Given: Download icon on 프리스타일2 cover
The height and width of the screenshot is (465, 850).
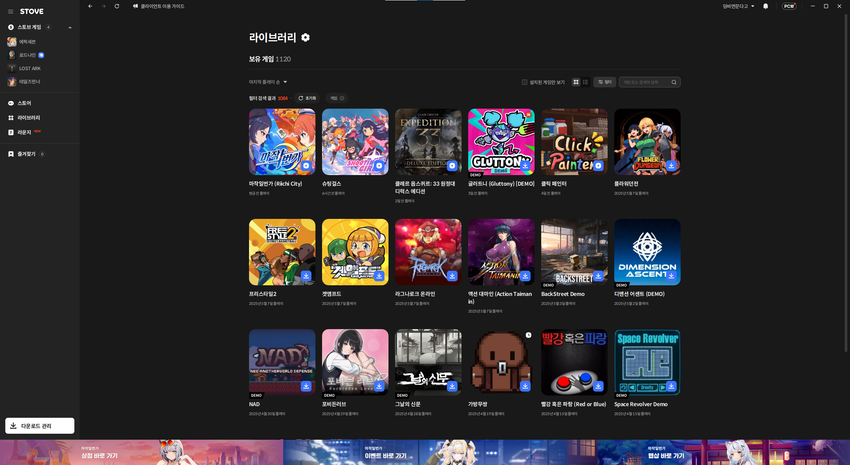Looking at the screenshot, I should click(x=306, y=276).
